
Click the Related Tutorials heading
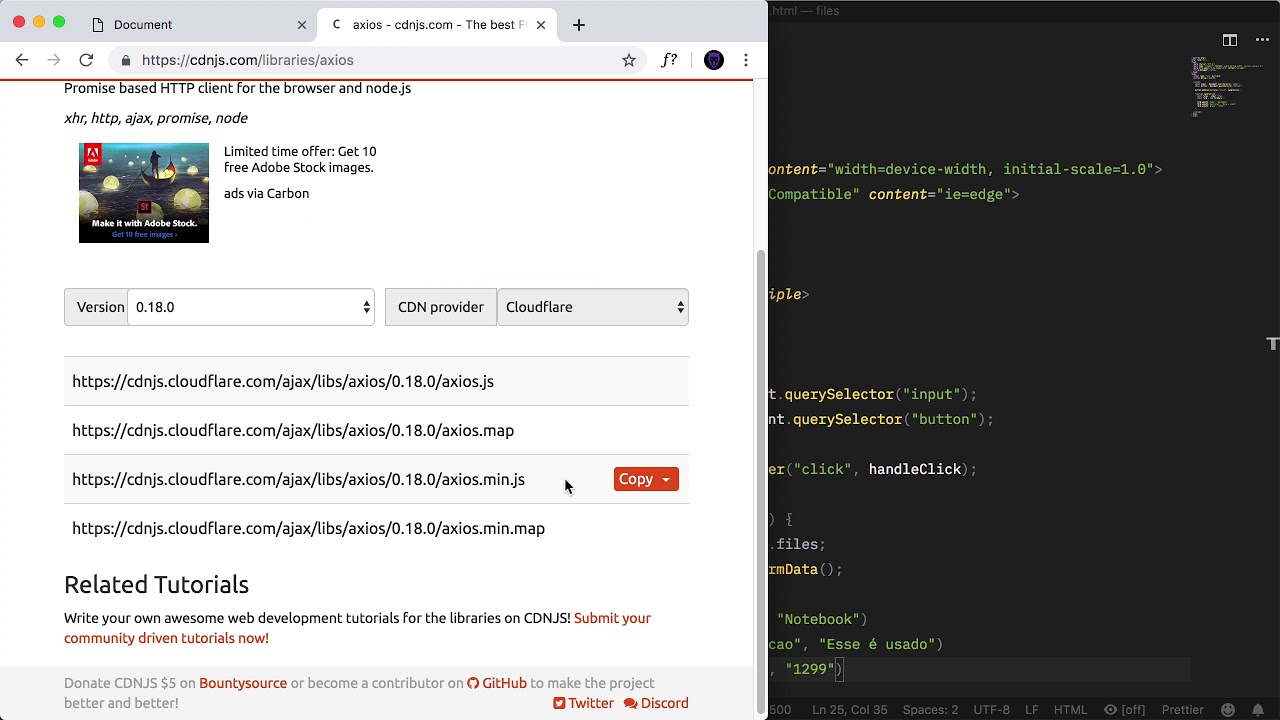click(156, 584)
